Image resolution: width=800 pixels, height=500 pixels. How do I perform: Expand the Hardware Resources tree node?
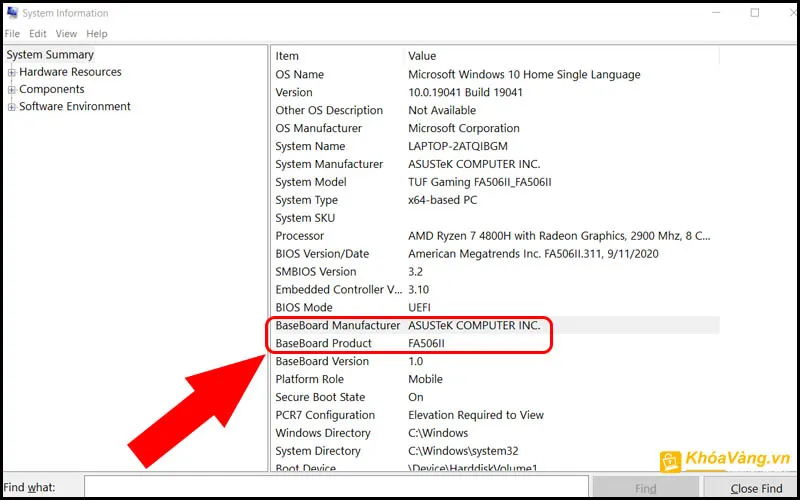click(x=12, y=72)
